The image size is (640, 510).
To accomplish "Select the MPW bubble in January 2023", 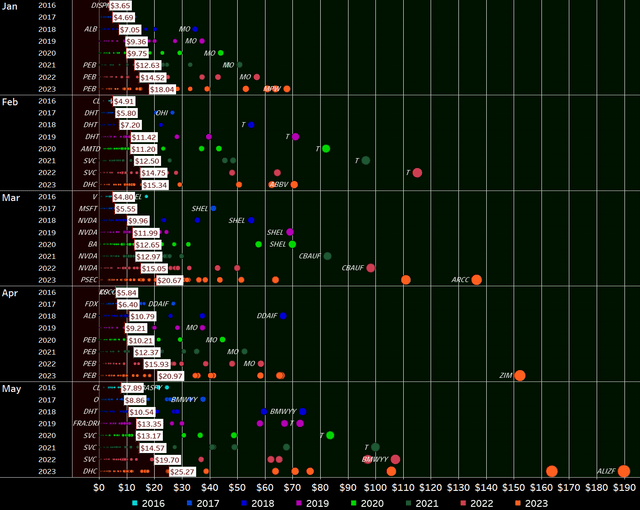I will click(x=287, y=89).
